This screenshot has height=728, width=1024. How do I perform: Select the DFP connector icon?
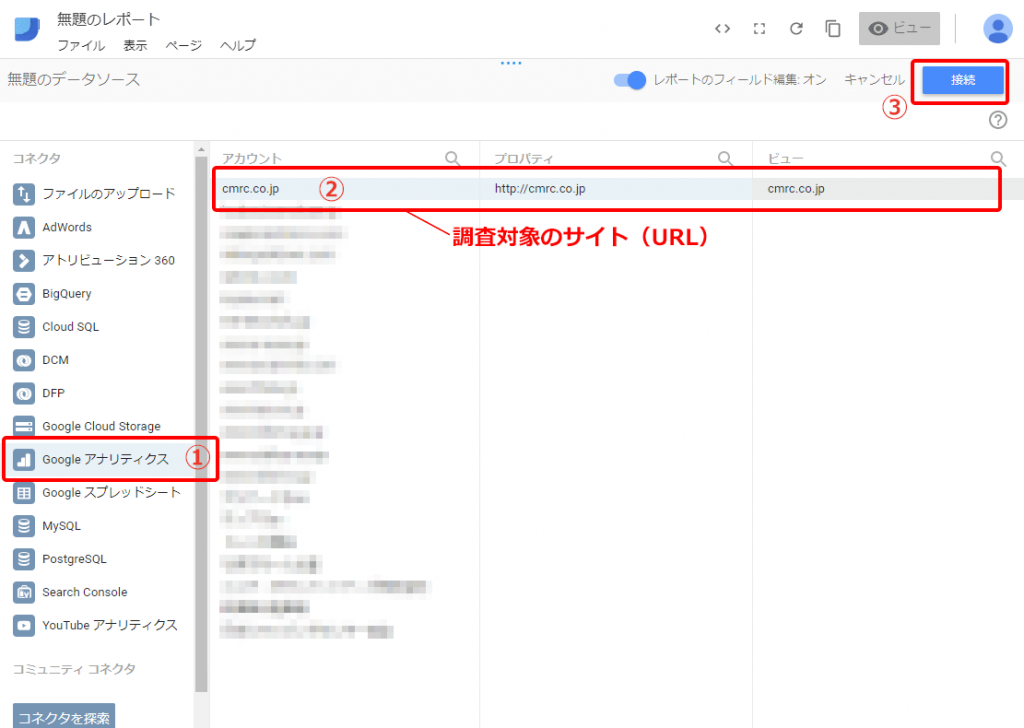click(24, 394)
